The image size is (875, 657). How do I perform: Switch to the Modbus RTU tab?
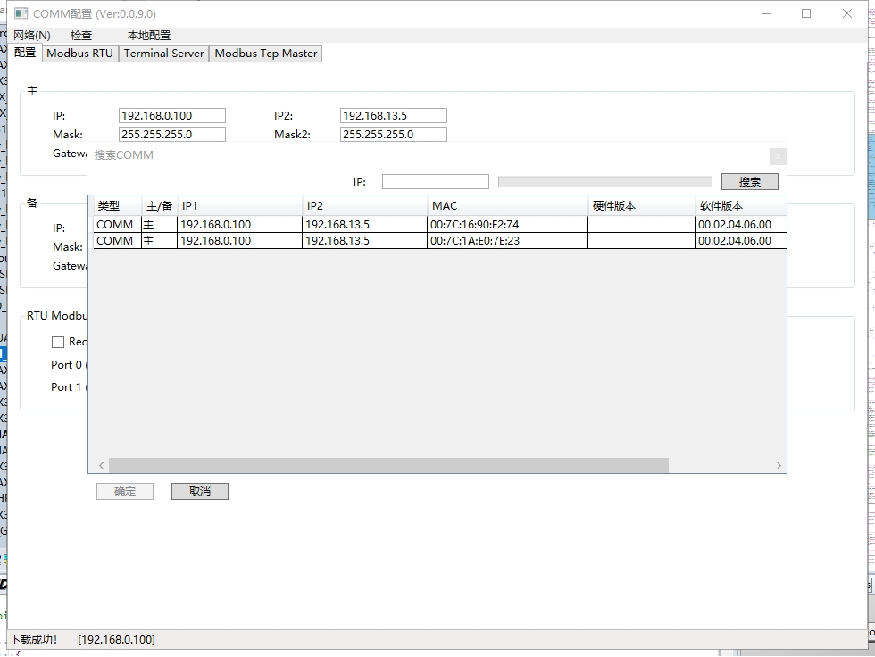coord(80,54)
